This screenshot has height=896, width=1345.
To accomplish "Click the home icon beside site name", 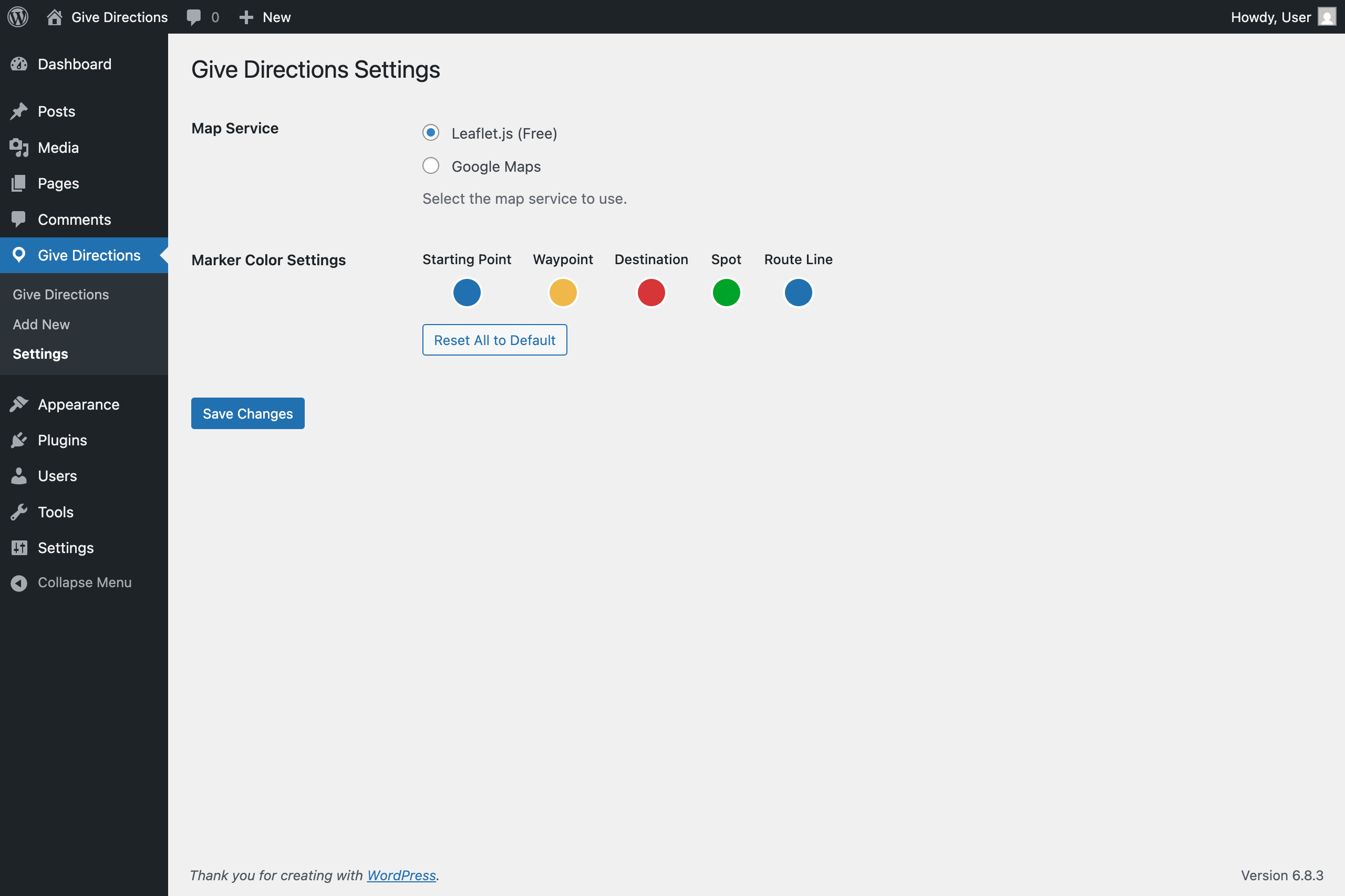I will click(54, 17).
